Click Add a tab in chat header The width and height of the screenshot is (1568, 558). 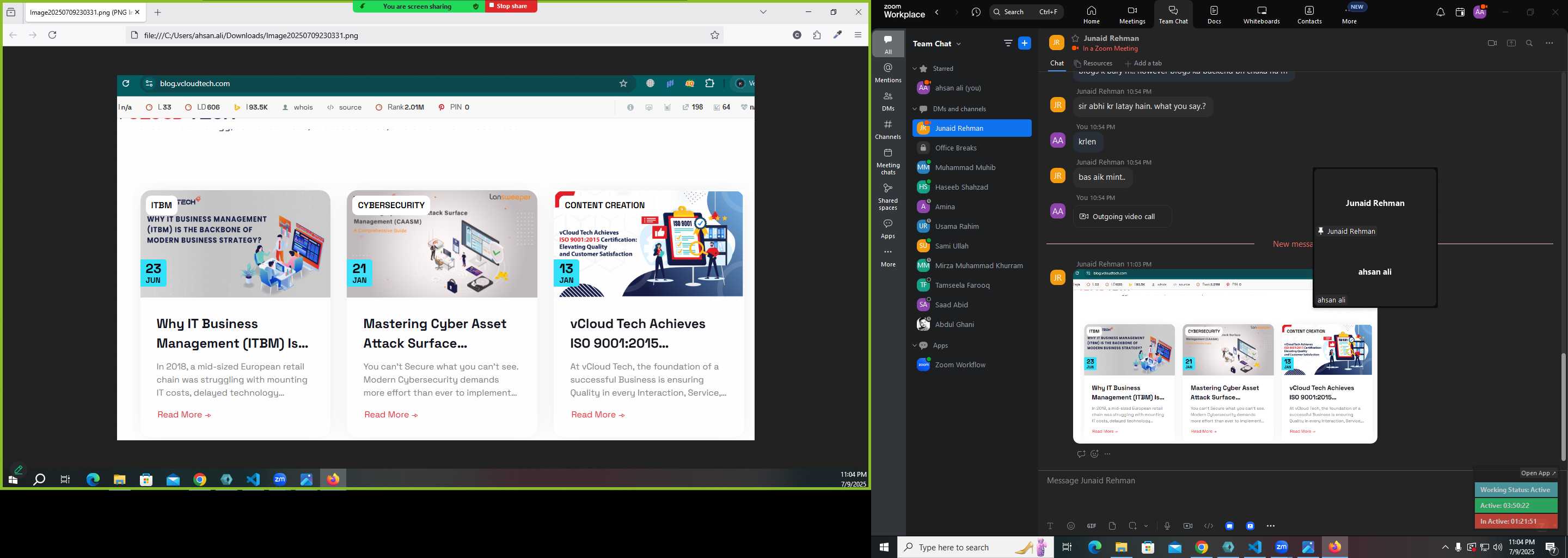point(1143,63)
